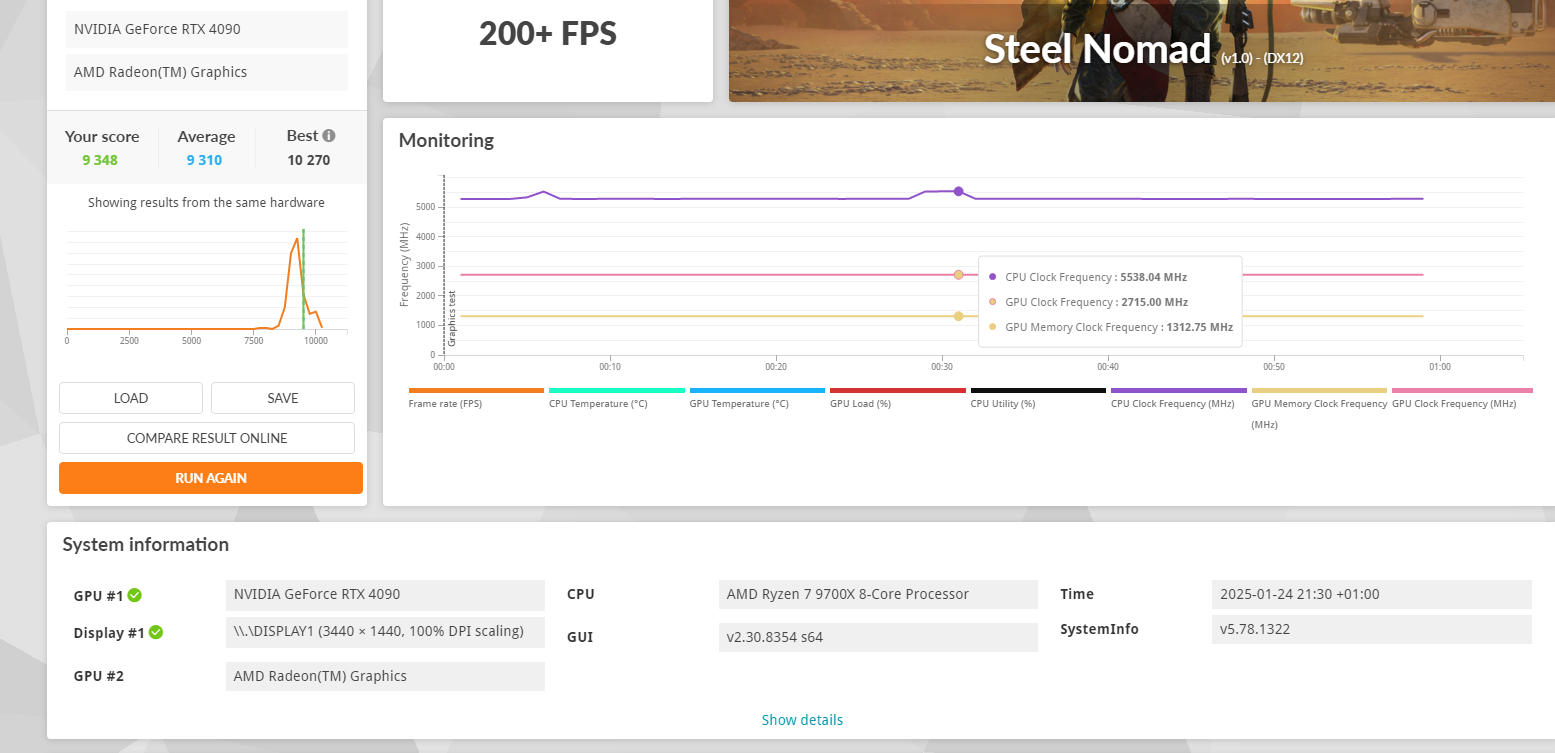Viewport: 1555px width, 753px height.
Task: Click the GPU memory clock marker on yellow line
Action: point(958,316)
